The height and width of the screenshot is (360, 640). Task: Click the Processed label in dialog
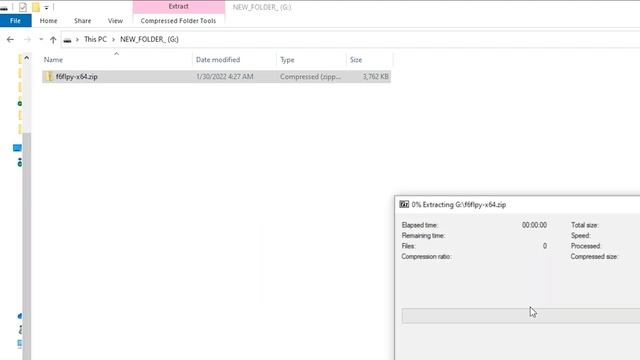click(x=586, y=246)
